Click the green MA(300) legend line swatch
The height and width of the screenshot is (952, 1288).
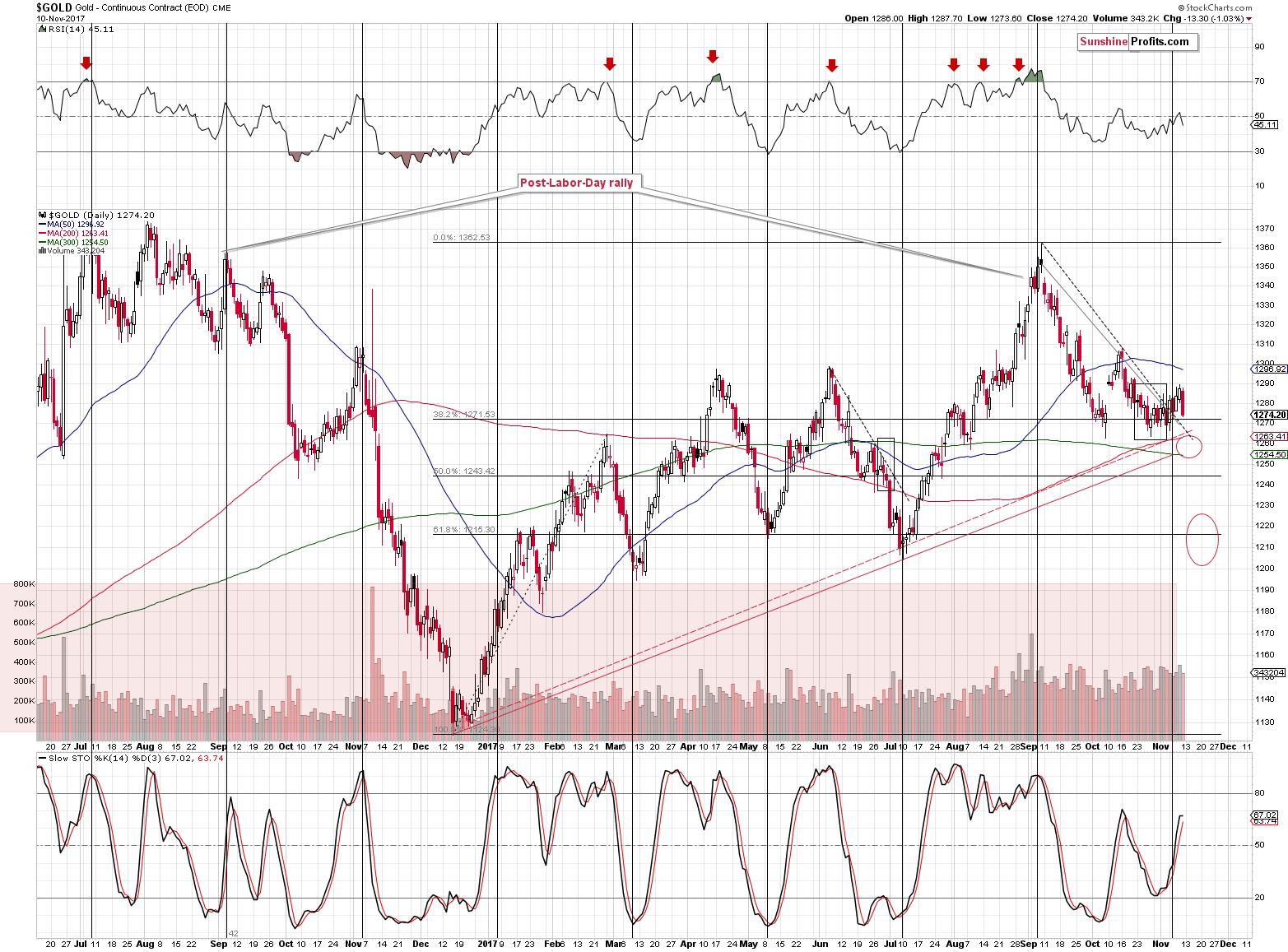42,243
